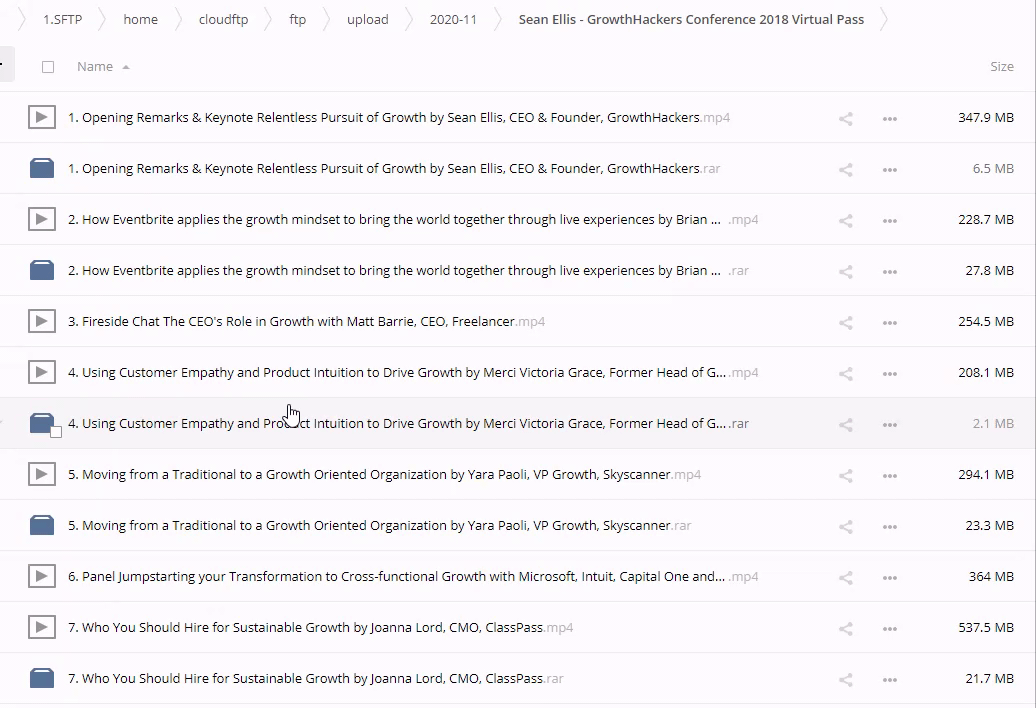Screen dimensions: 1036x708
Task: Jump to 1.SFTP root in breadcrumb
Action: [x=62, y=19]
